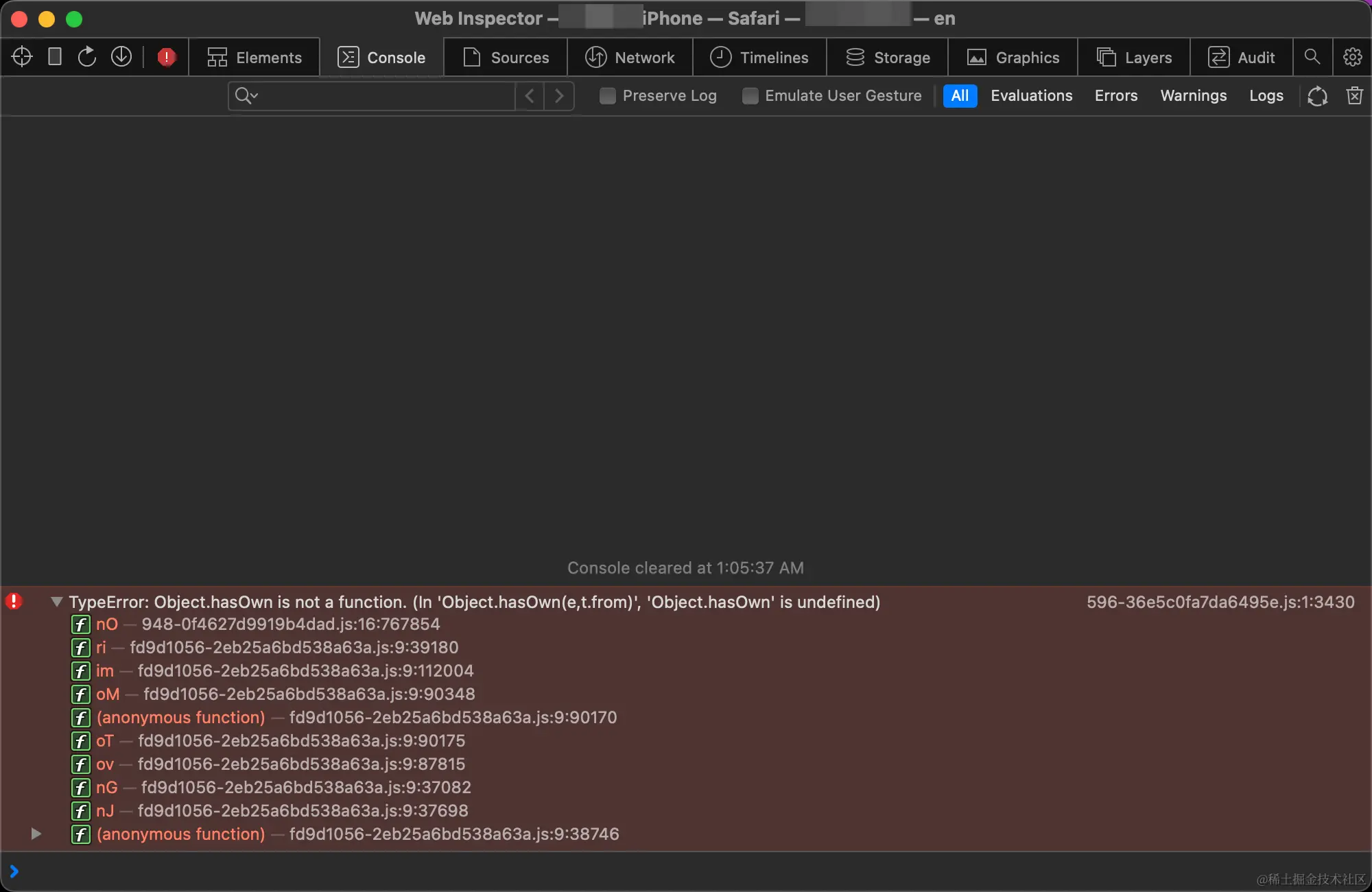Collapse the TypeError stack trace triangle
Viewport: 1372px width, 892px height.
(56, 602)
